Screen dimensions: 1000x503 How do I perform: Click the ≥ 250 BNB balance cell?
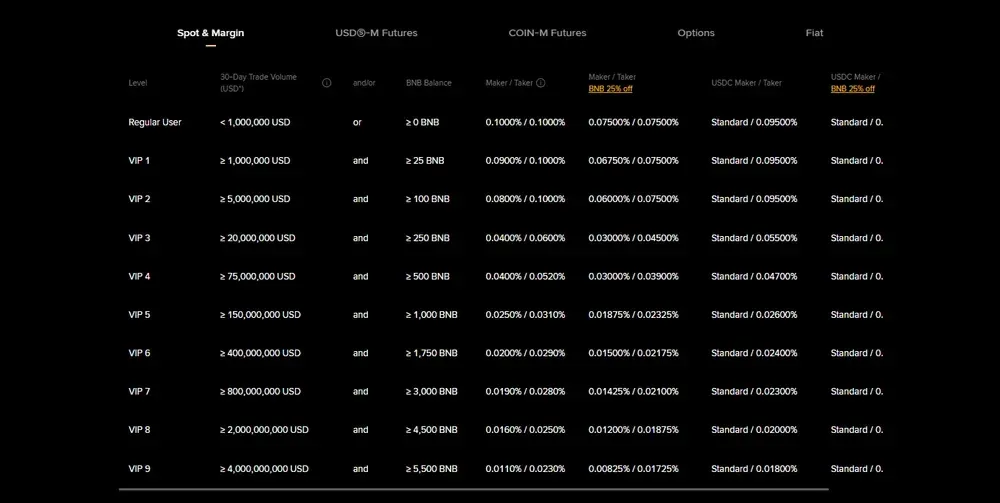point(427,238)
